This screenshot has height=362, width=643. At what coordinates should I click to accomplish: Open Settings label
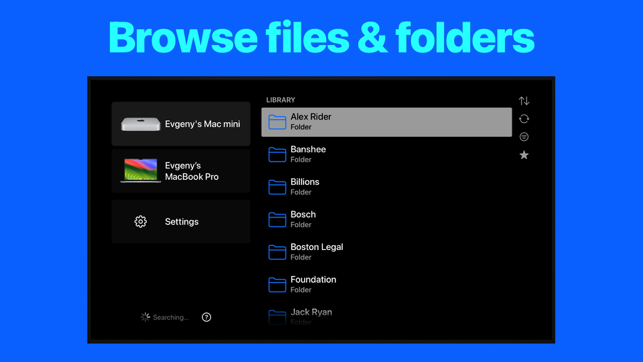[x=182, y=221]
